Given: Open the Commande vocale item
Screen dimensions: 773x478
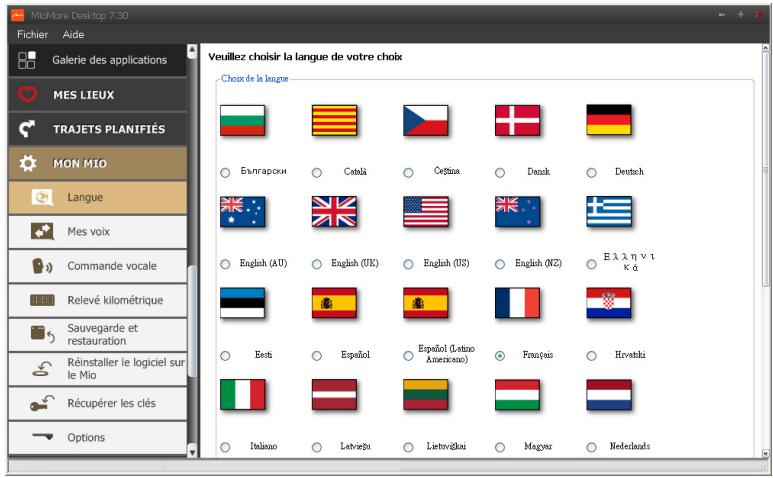Looking at the screenshot, I should pyautogui.click(x=98, y=266).
